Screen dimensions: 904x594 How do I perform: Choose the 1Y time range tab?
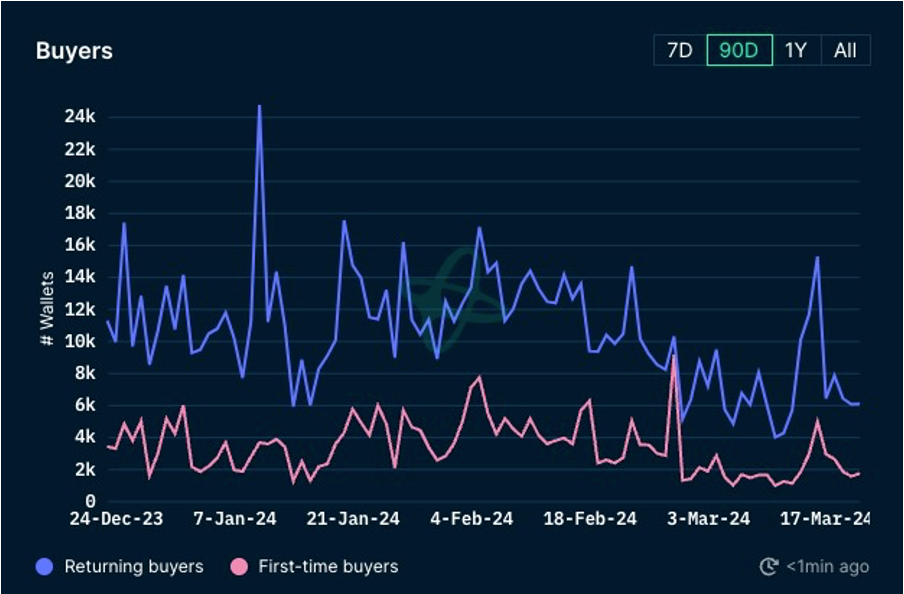[x=795, y=50]
